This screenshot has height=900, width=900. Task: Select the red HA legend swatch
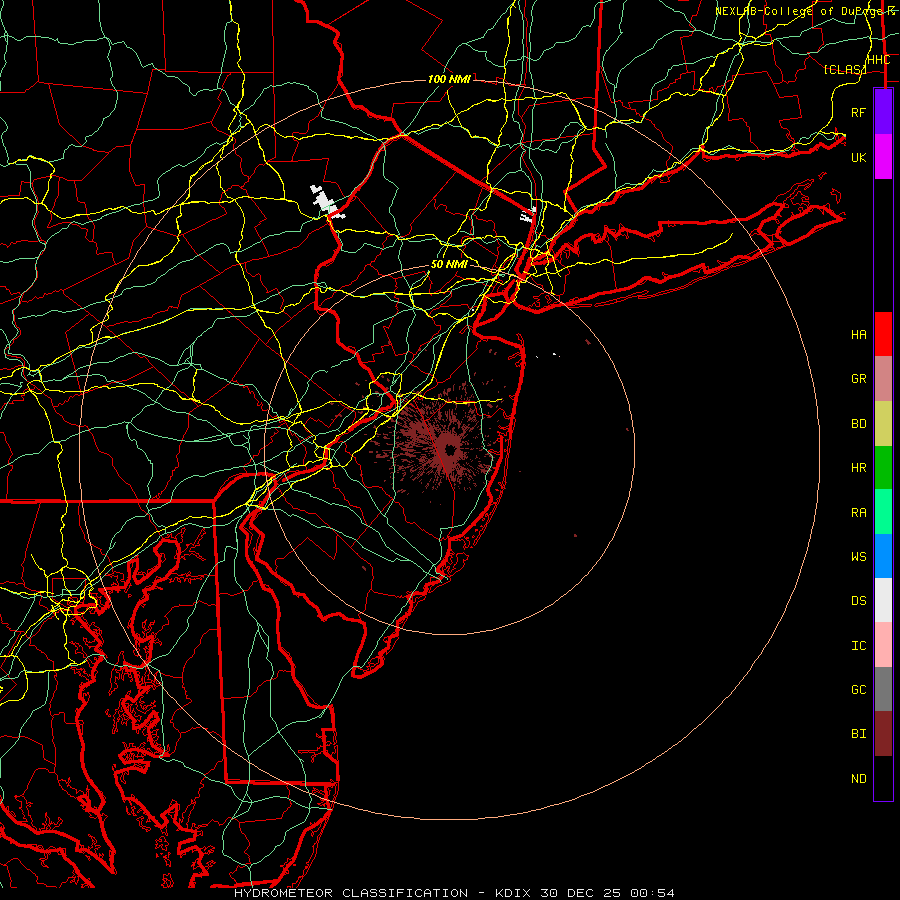tap(883, 334)
